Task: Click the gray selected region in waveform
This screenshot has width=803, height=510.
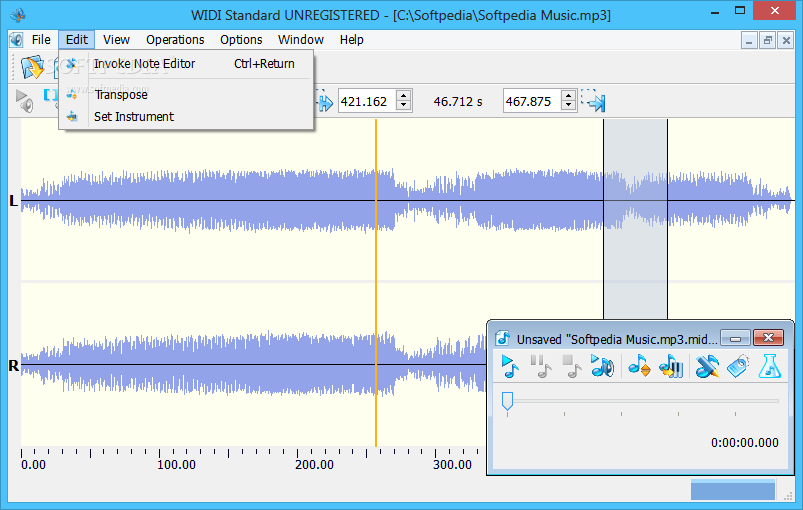Action: [635, 219]
